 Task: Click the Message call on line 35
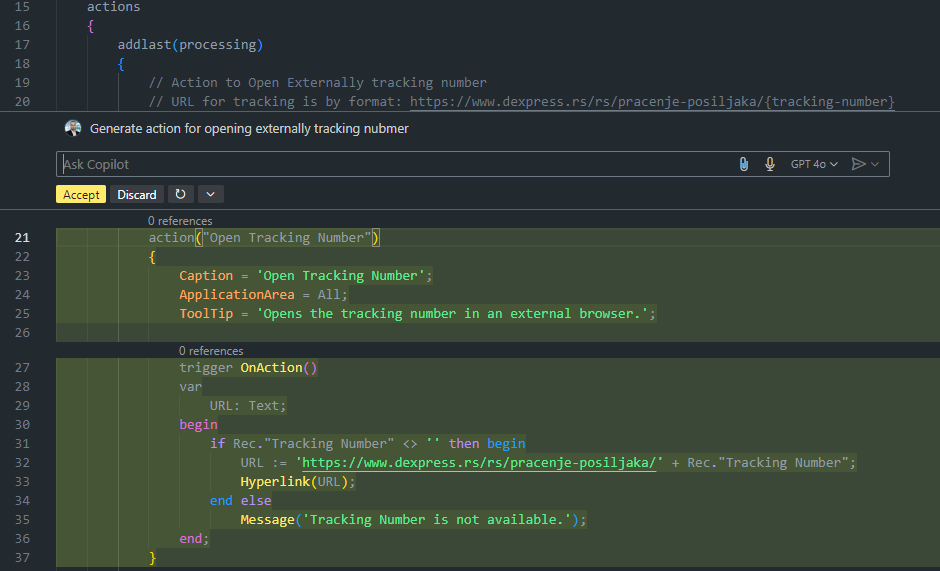(x=413, y=519)
